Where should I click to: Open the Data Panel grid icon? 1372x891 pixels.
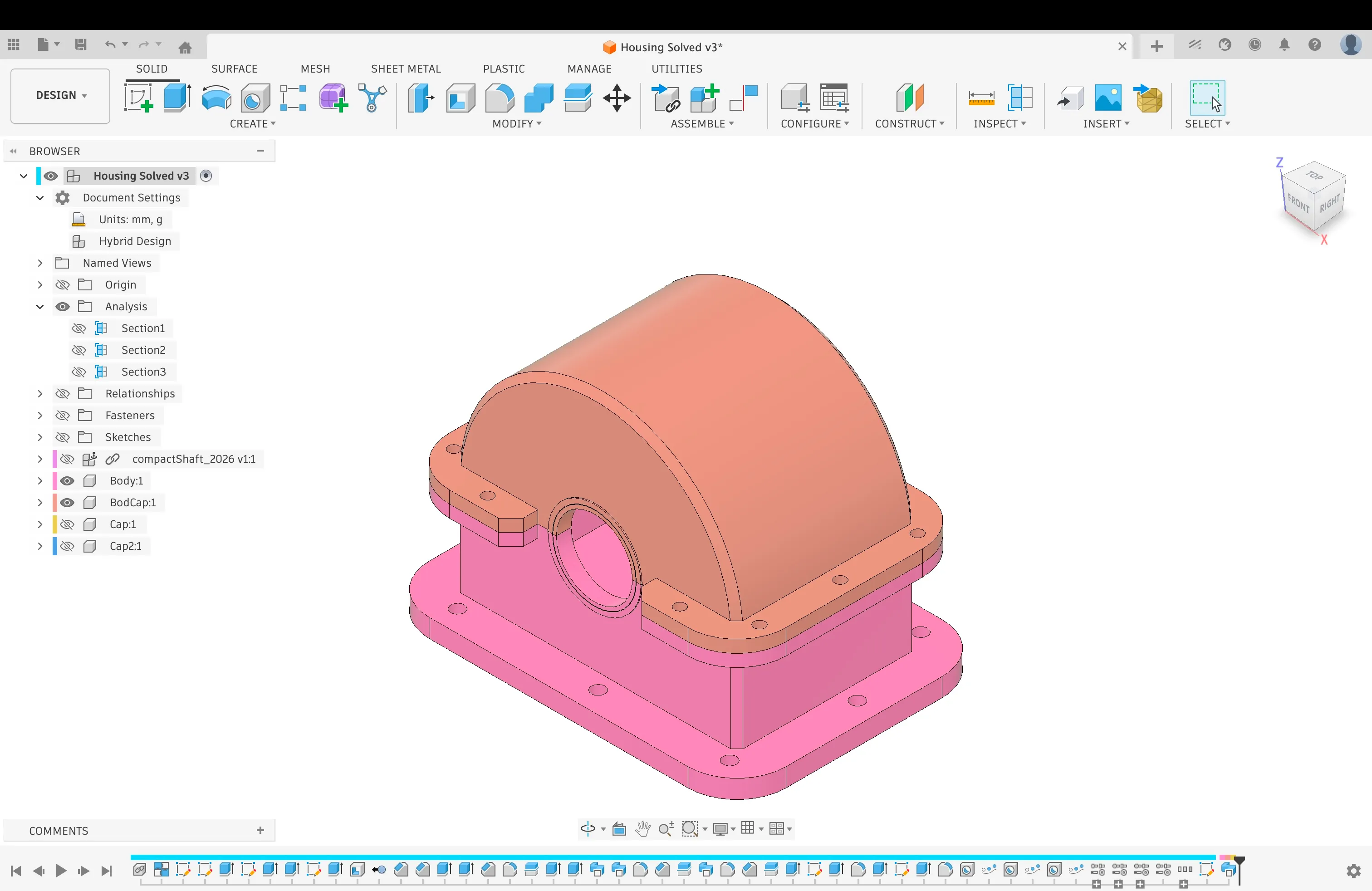(x=14, y=44)
